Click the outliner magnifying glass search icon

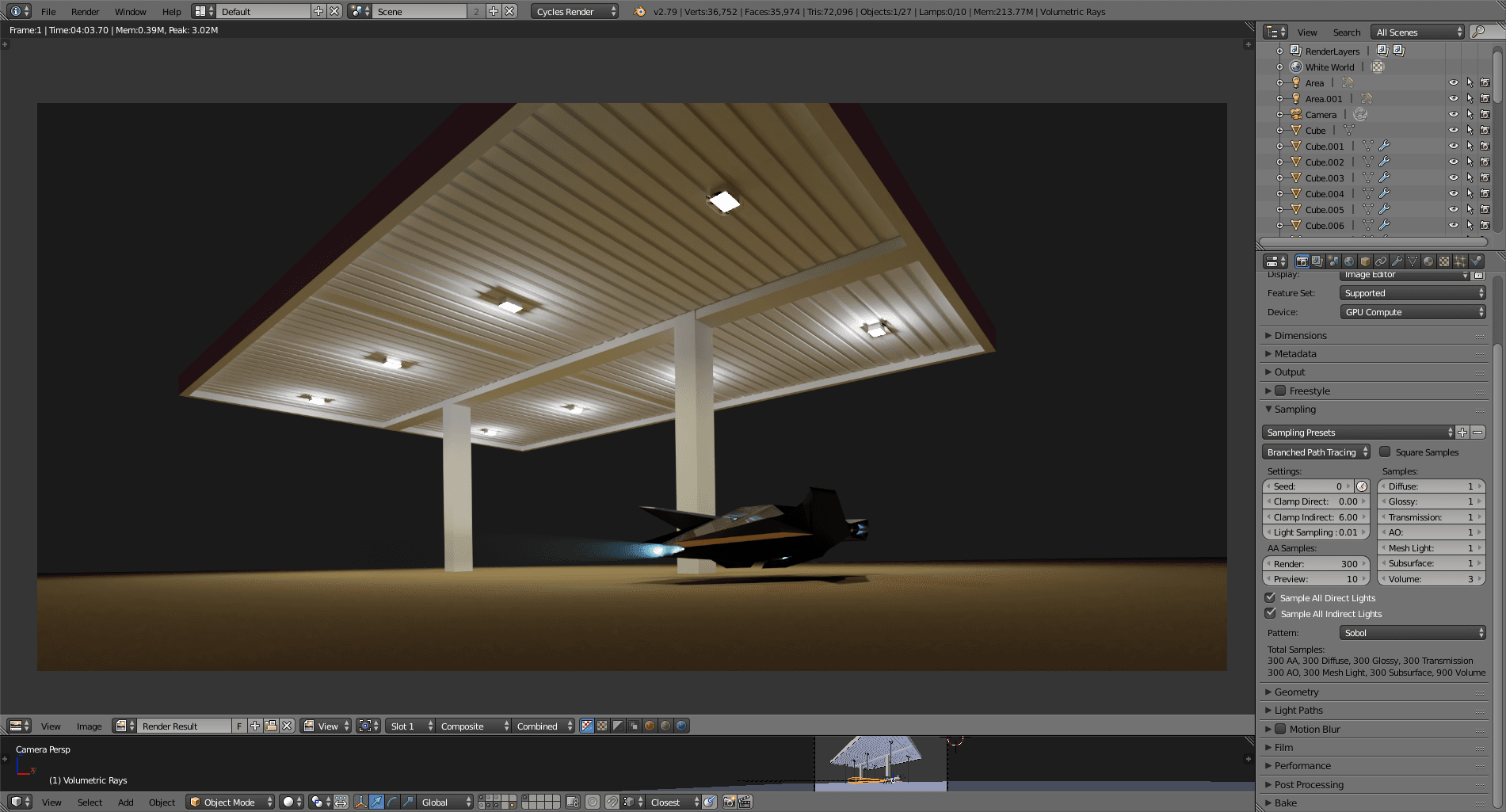(1478, 32)
